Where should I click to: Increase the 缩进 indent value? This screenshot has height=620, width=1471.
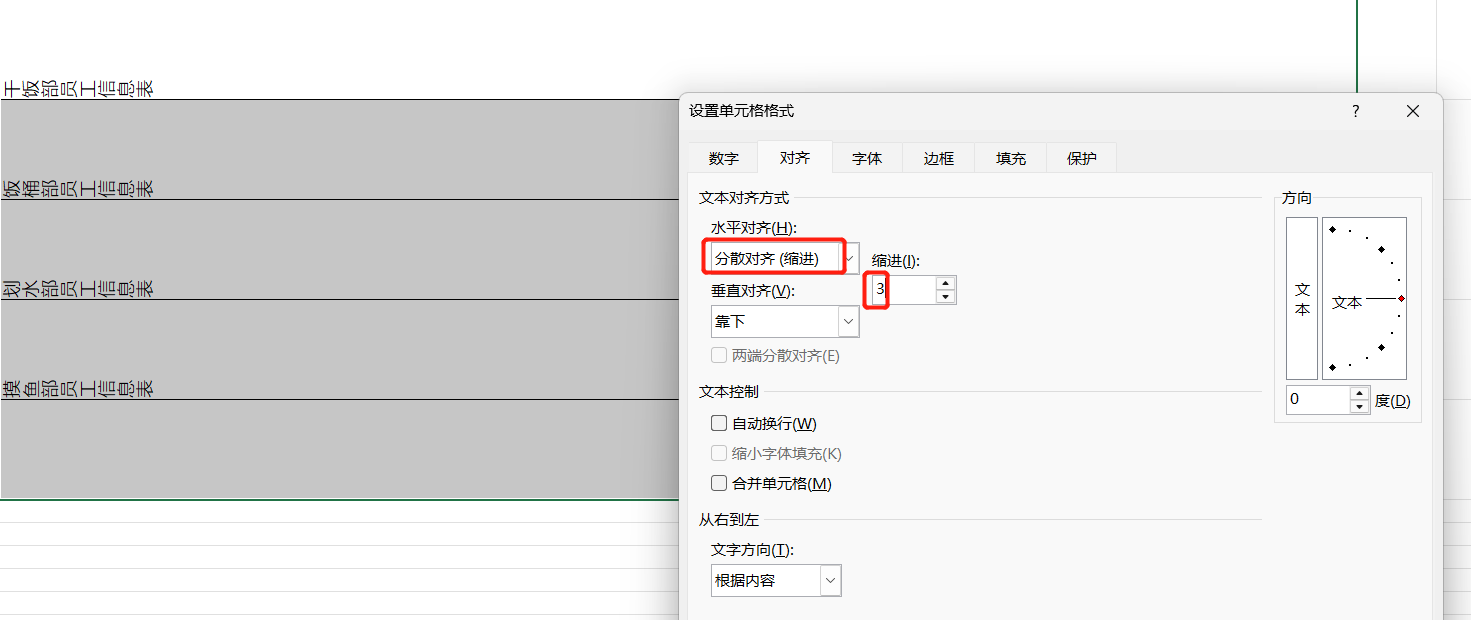(x=946, y=283)
